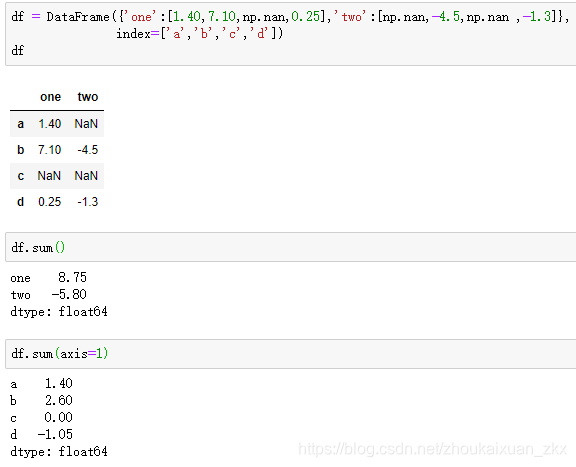Click the 'two' string key in code
The image size is (576, 467).
click(351, 17)
